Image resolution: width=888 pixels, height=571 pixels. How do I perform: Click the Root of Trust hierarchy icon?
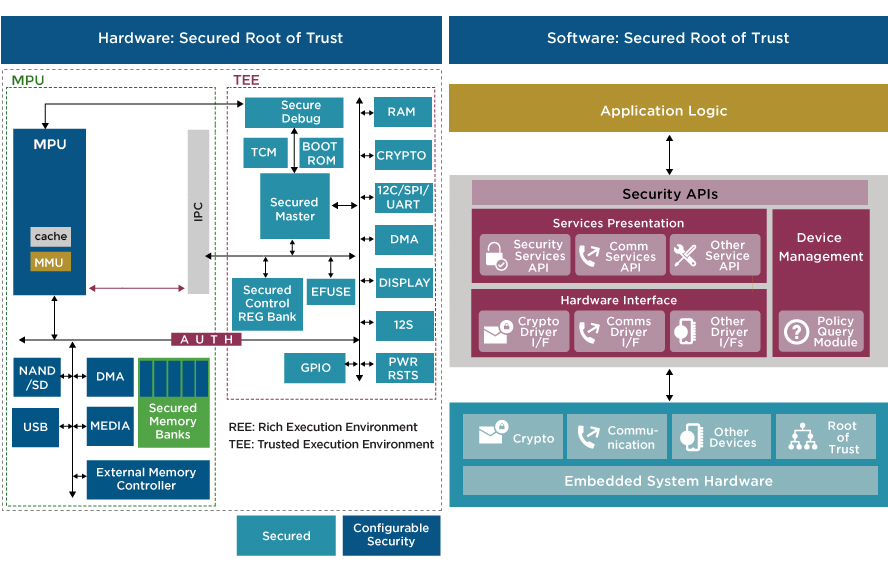[802, 438]
